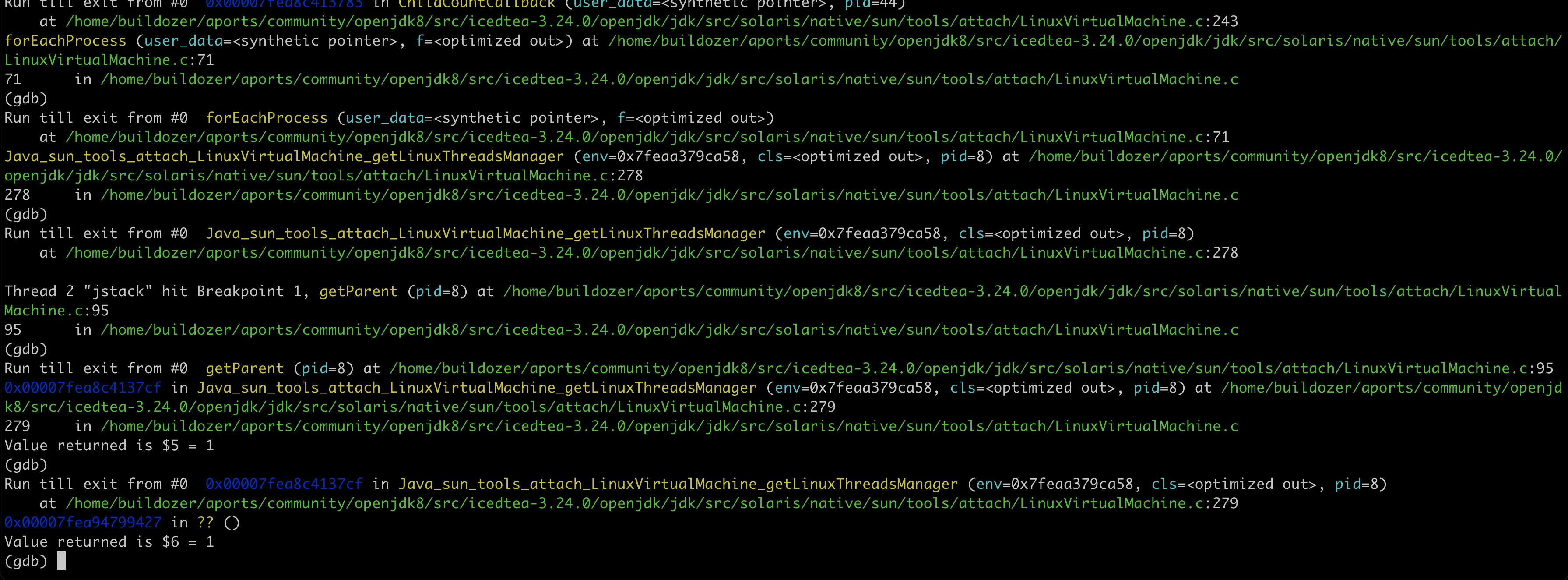Click gdb prompt below 'Value returned is $5'
This screenshot has width=1568, height=580.
[x=25, y=465]
